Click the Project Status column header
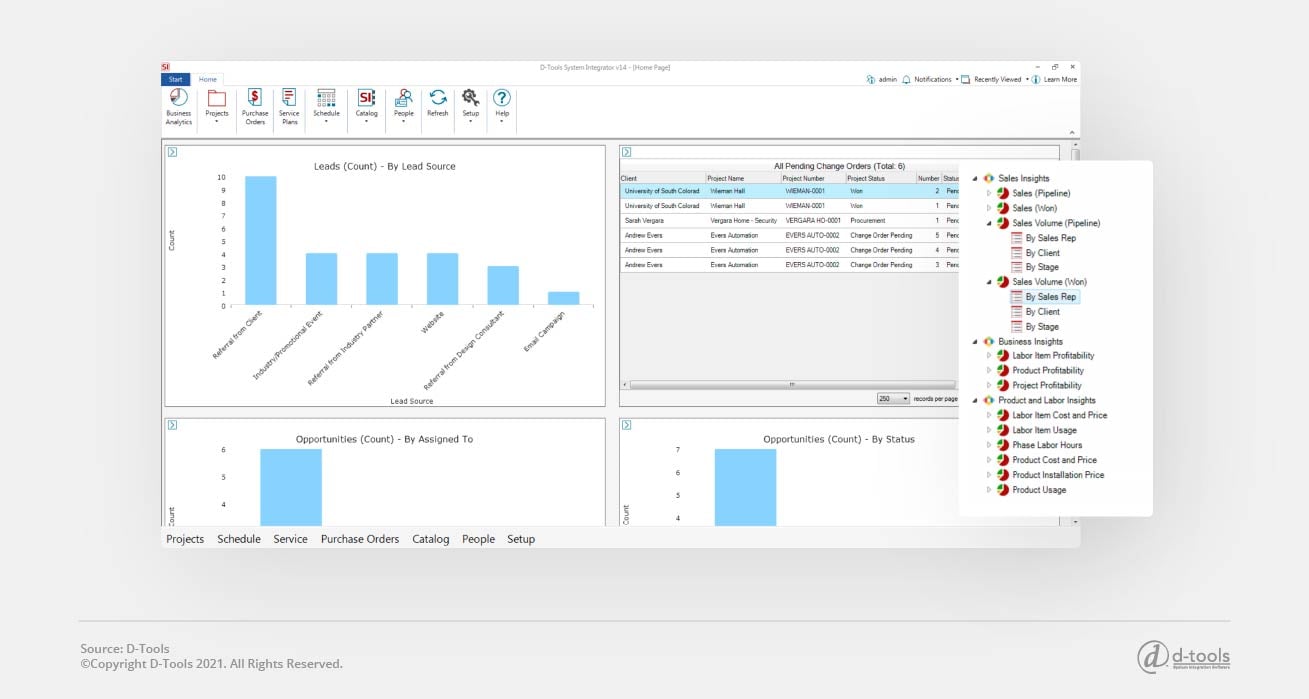This screenshot has height=699, width=1309. point(881,178)
